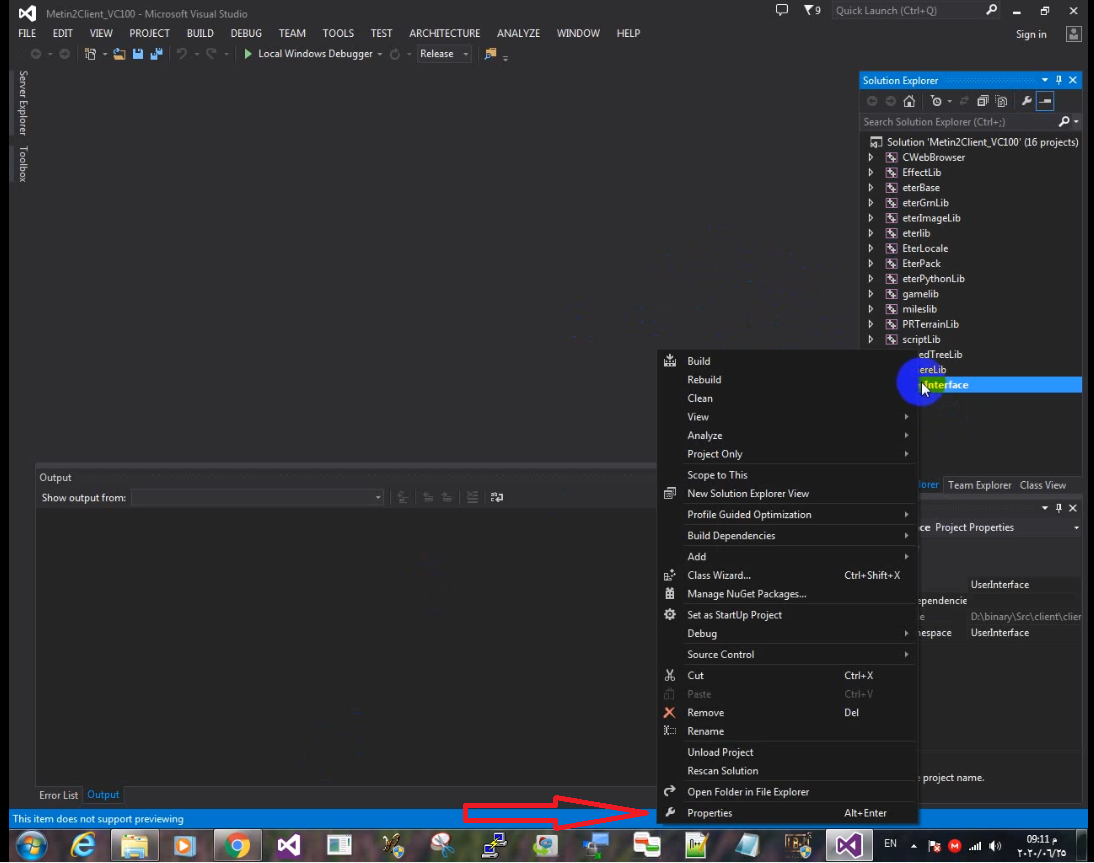Click the Save All toolbar icon
The height and width of the screenshot is (863, 1094).
156,54
